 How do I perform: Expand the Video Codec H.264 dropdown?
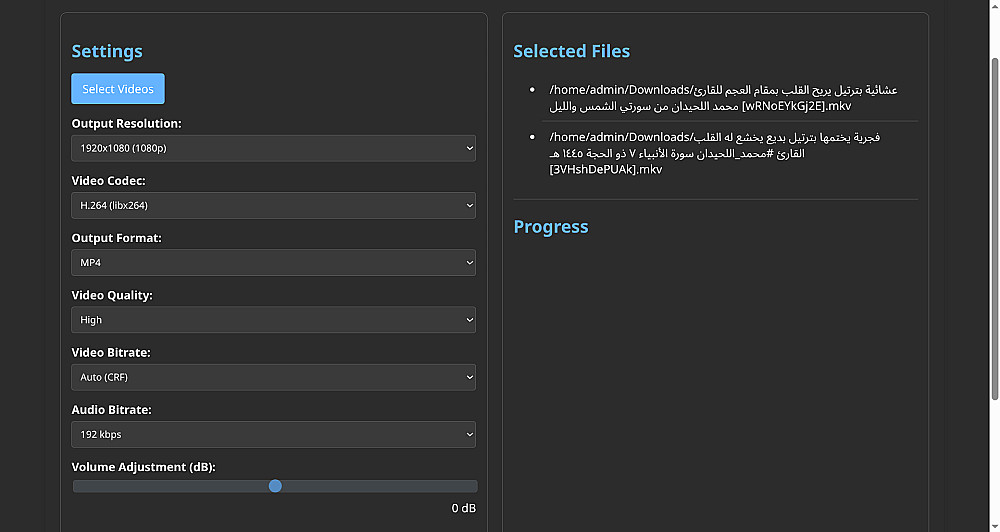[273, 205]
